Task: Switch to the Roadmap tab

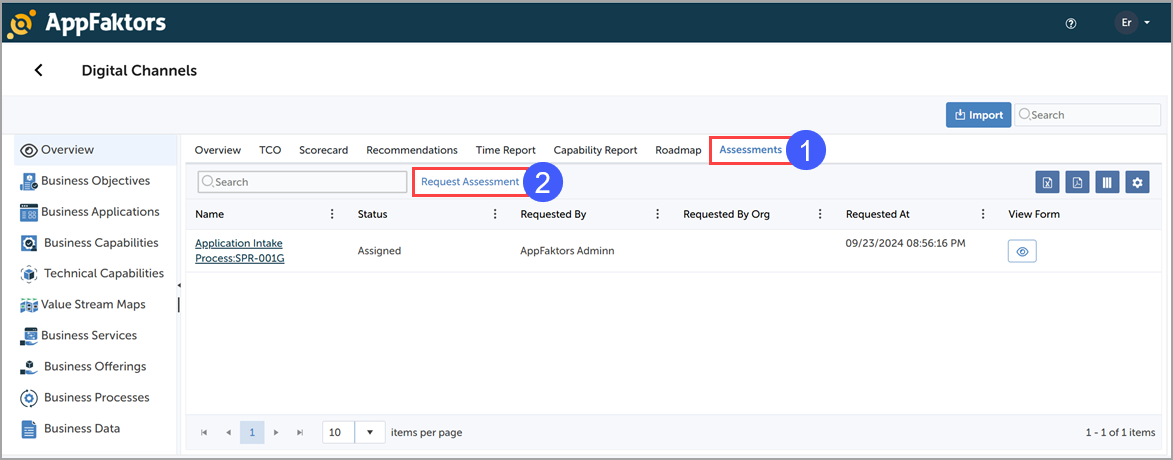Action: coord(678,150)
